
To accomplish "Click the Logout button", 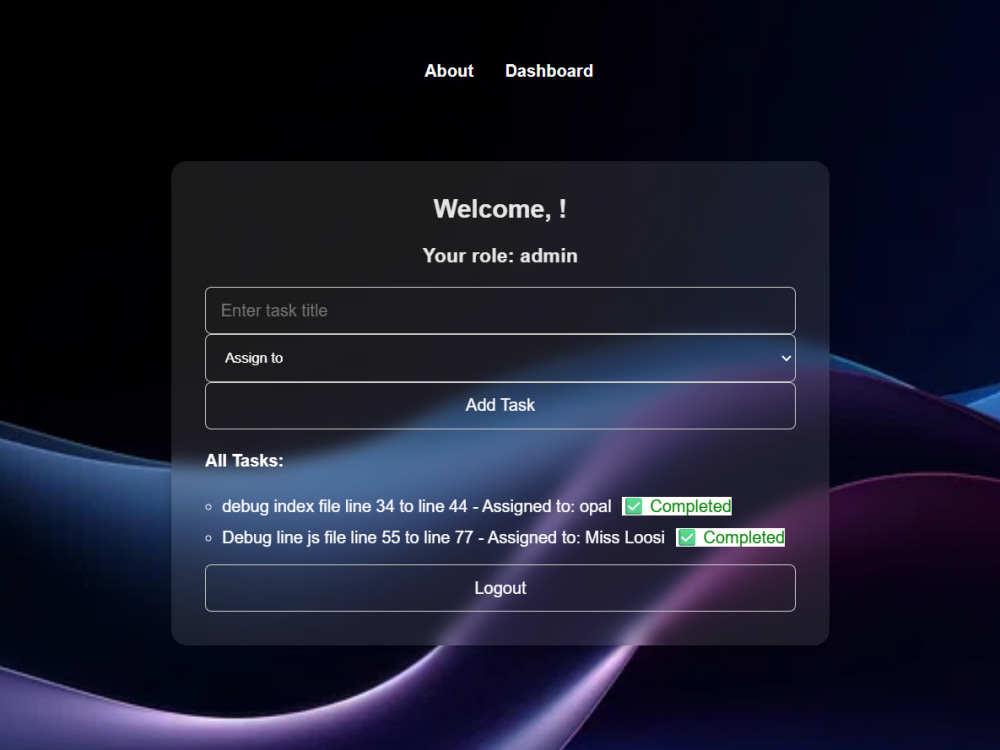I will point(500,588).
